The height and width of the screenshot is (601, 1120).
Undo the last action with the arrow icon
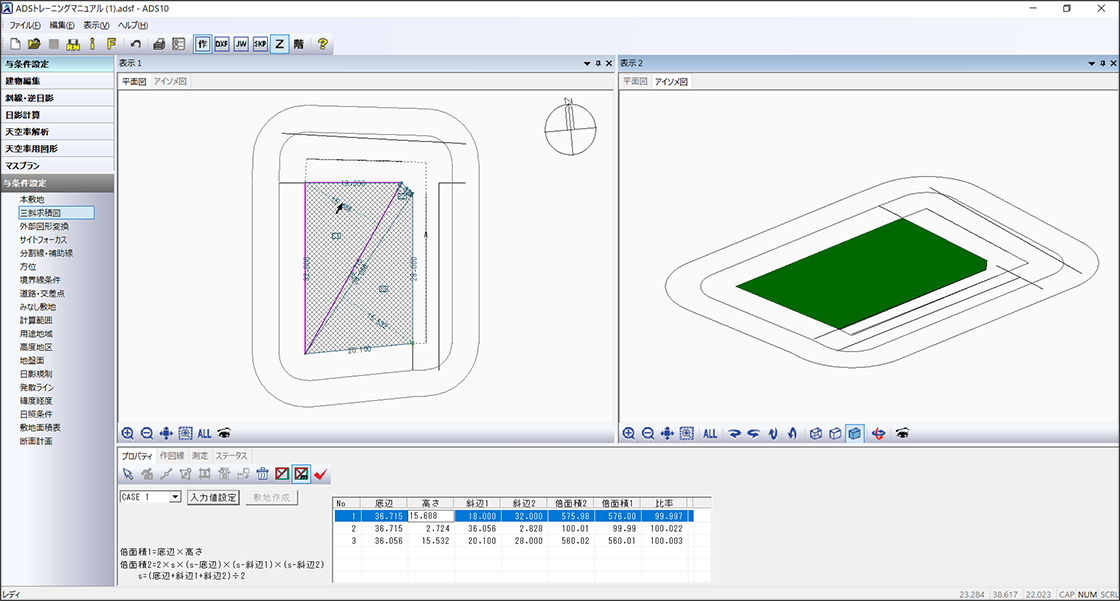[136, 44]
